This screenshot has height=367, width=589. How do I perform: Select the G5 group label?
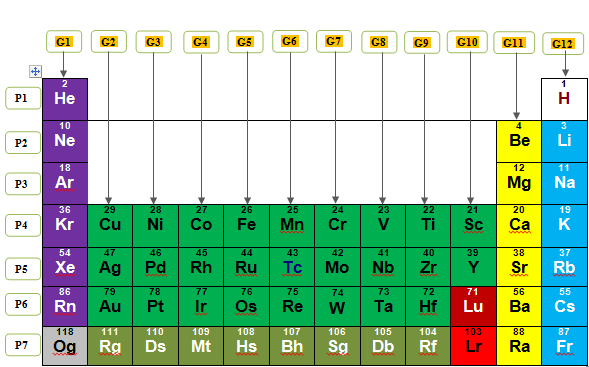coord(245,42)
